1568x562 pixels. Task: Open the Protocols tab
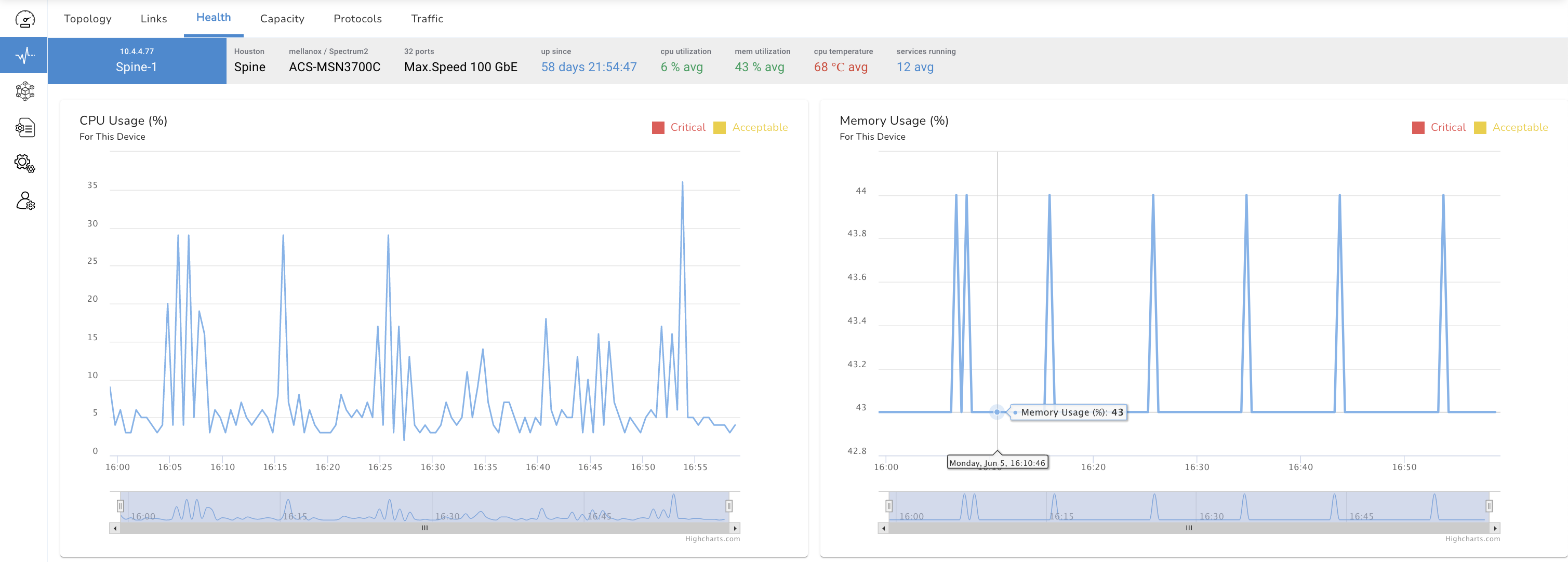coord(357,19)
